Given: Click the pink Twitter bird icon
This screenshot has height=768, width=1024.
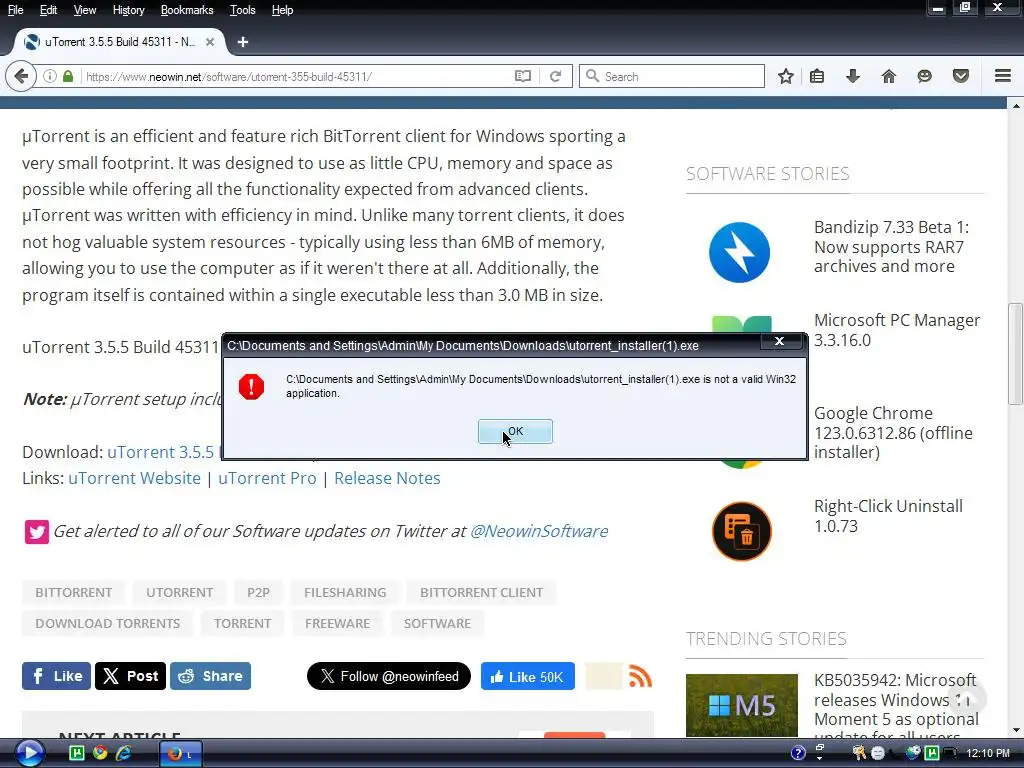Looking at the screenshot, I should coord(37,532).
